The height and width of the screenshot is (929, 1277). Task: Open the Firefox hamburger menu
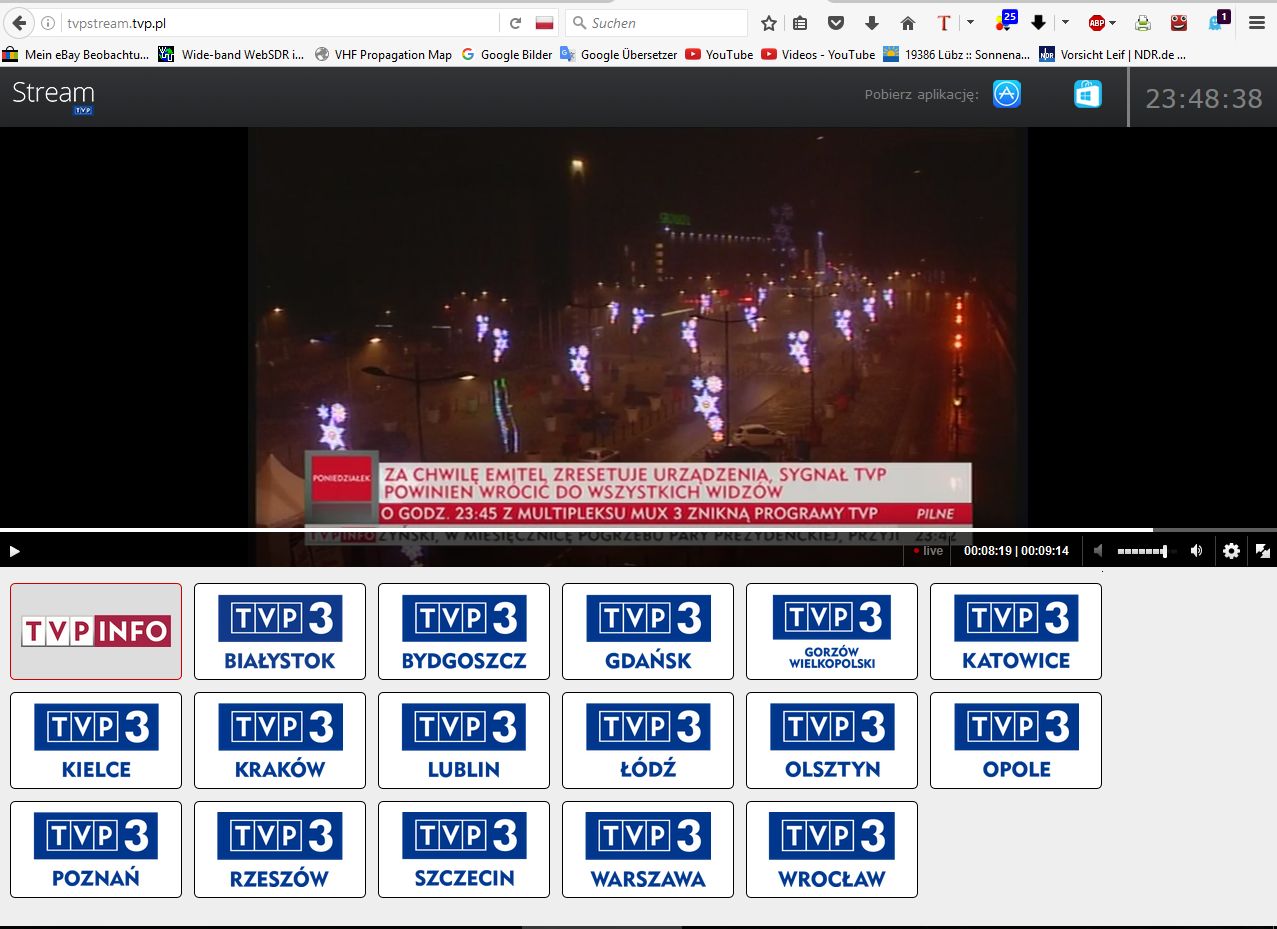(1257, 23)
